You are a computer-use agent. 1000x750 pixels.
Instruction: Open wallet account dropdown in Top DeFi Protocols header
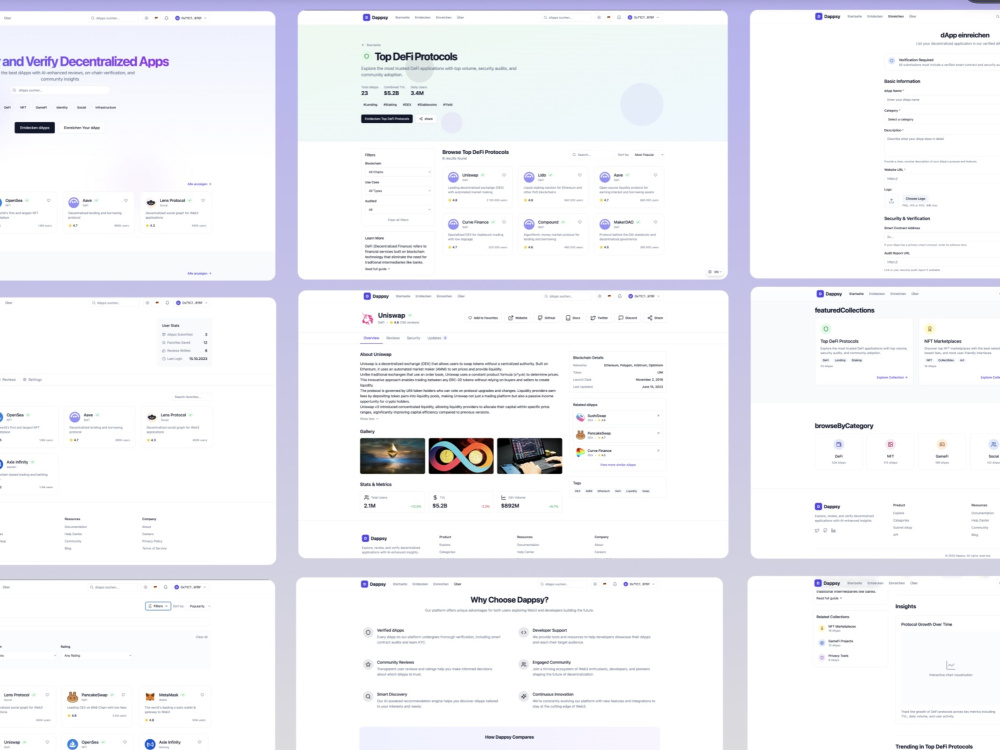pyautogui.click(x=643, y=17)
